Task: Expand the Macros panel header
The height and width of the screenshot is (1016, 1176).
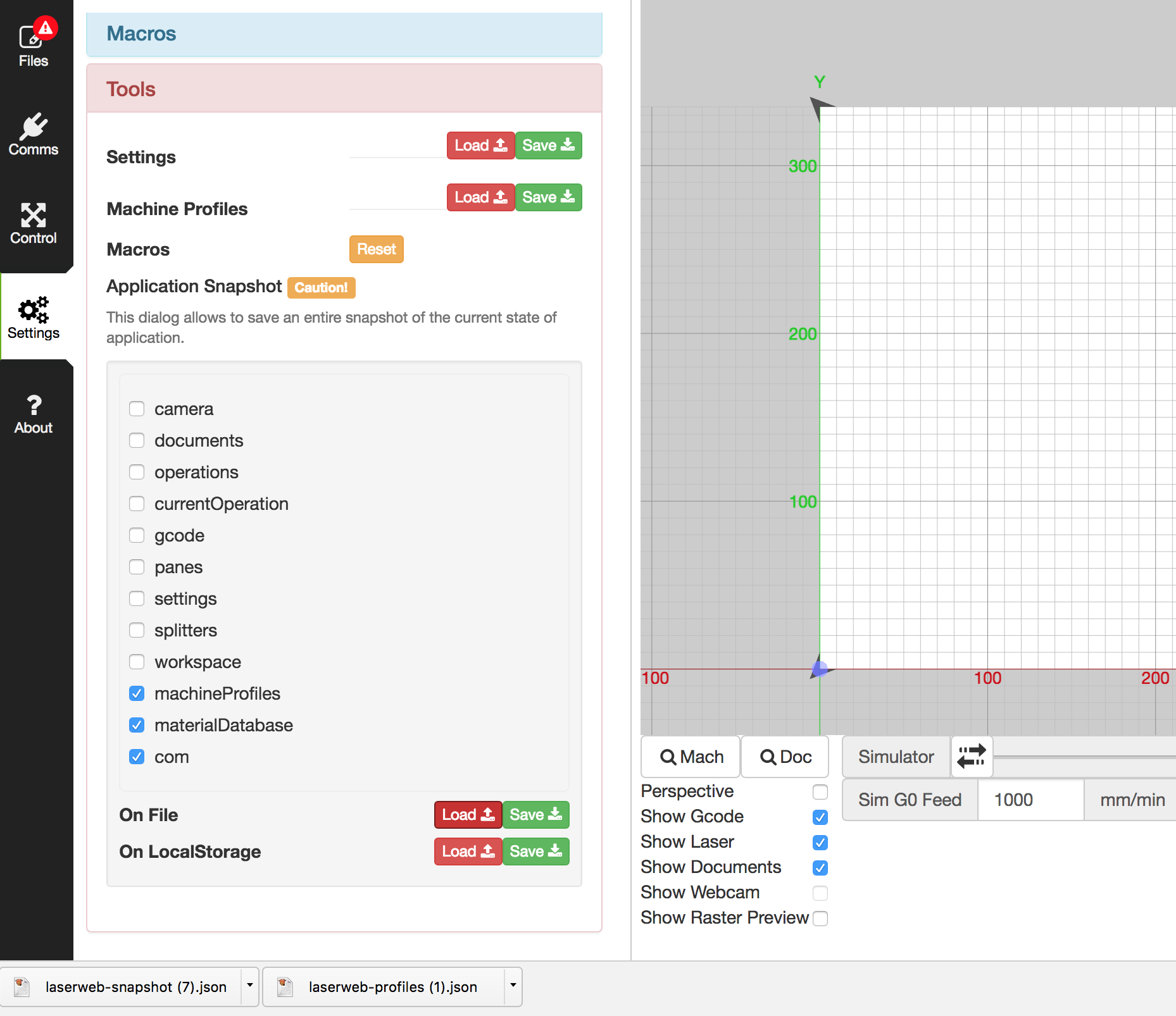Action: coord(344,34)
